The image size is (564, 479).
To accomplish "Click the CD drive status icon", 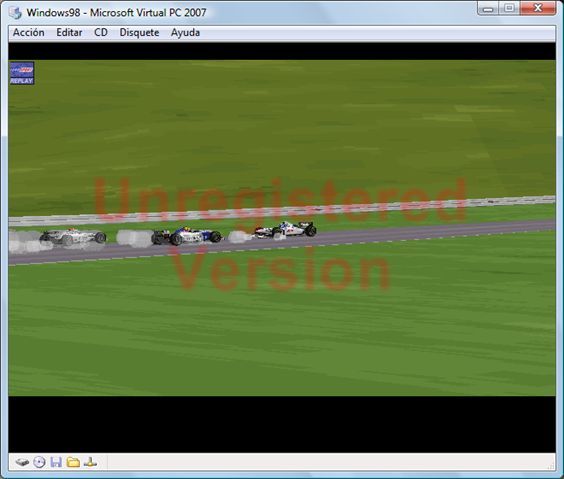I will tap(39, 462).
